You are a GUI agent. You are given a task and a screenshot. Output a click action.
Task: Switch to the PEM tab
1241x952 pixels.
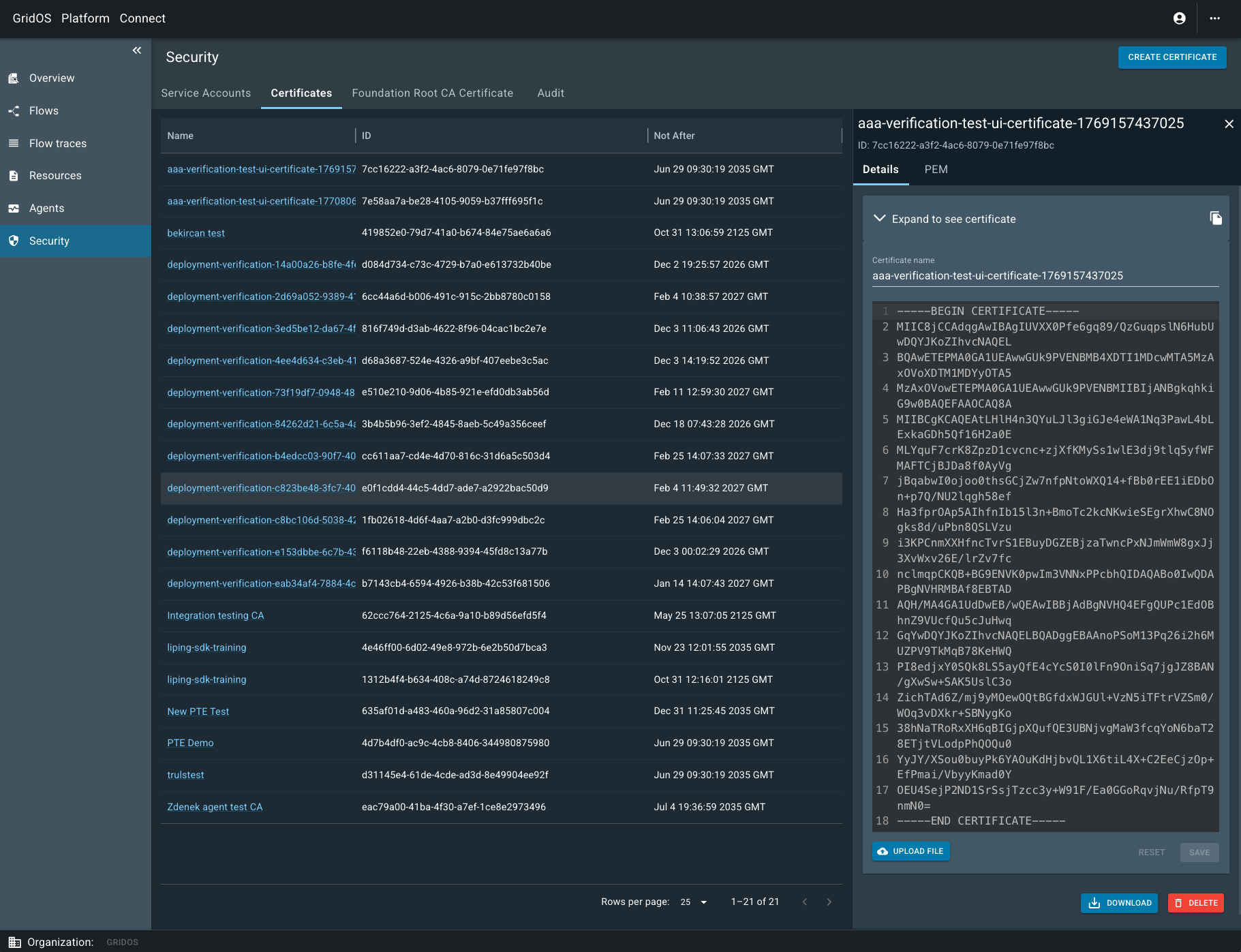coord(936,170)
